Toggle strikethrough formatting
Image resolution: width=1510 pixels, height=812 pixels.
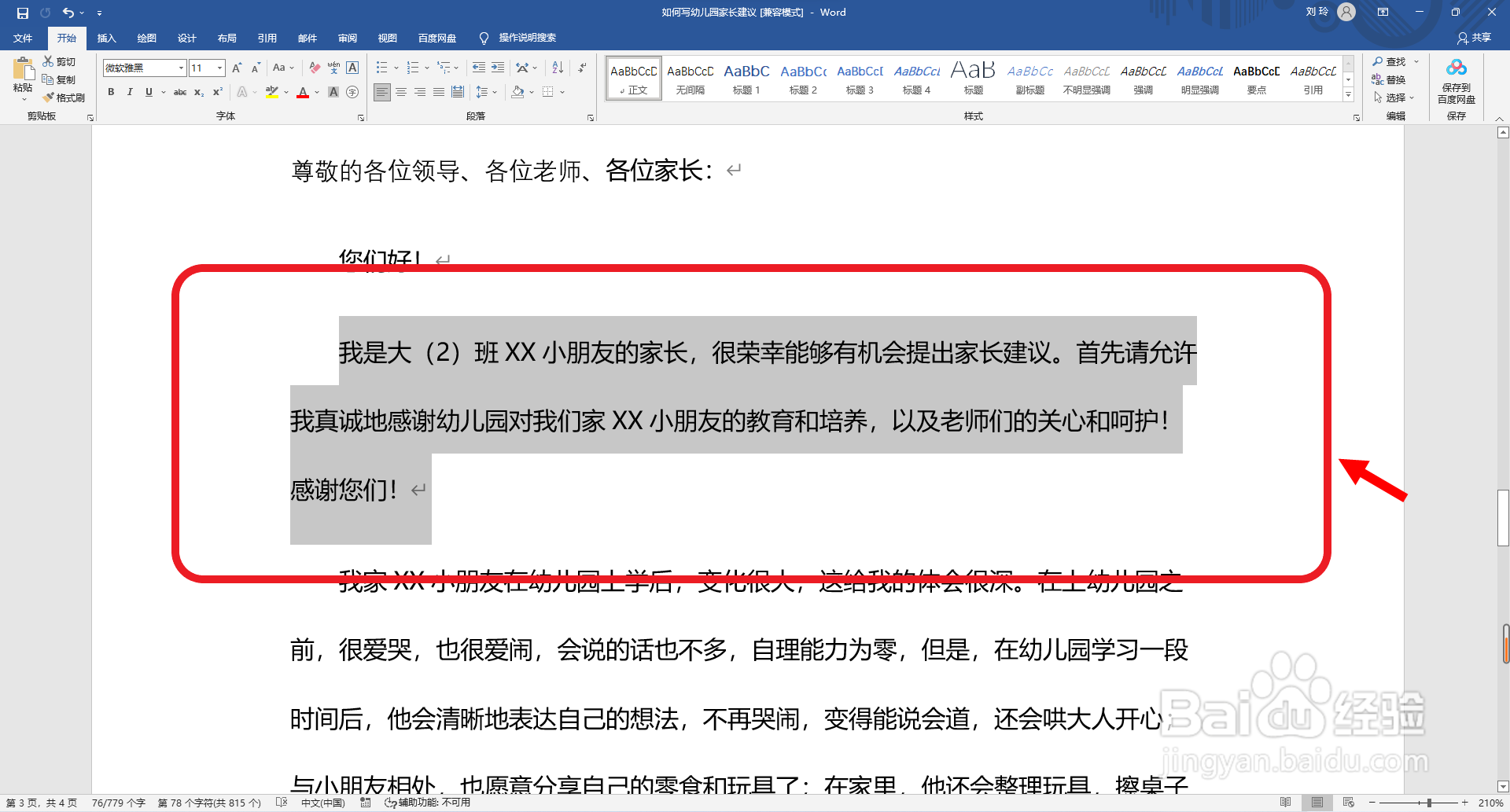click(180, 92)
